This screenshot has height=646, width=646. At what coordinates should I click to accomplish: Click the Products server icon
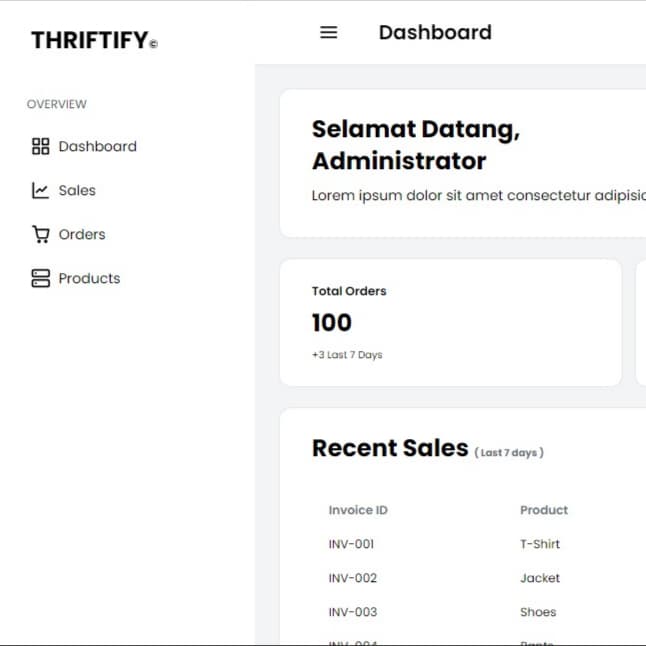point(40,279)
